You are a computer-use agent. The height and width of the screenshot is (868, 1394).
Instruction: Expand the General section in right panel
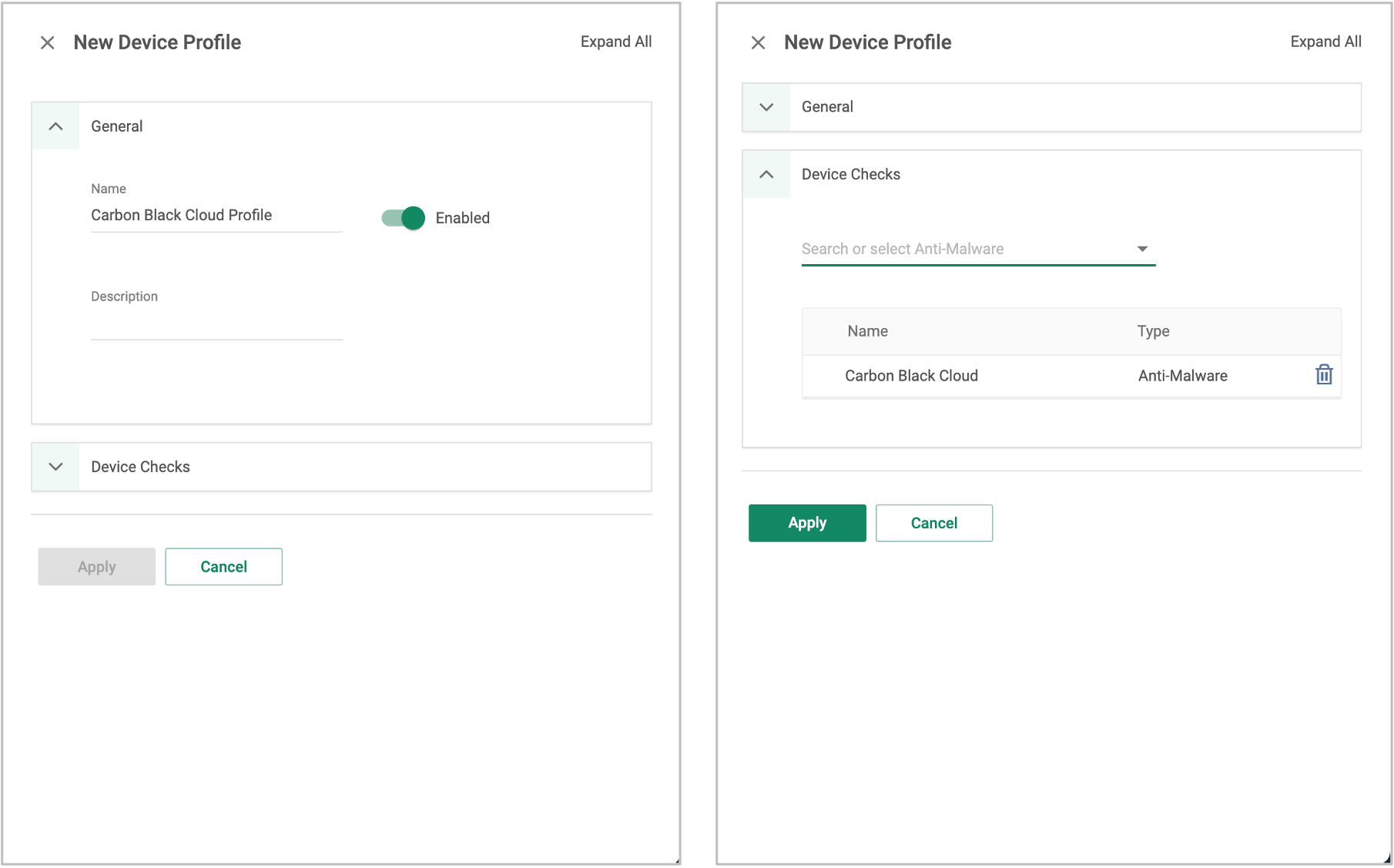coord(766,107)
